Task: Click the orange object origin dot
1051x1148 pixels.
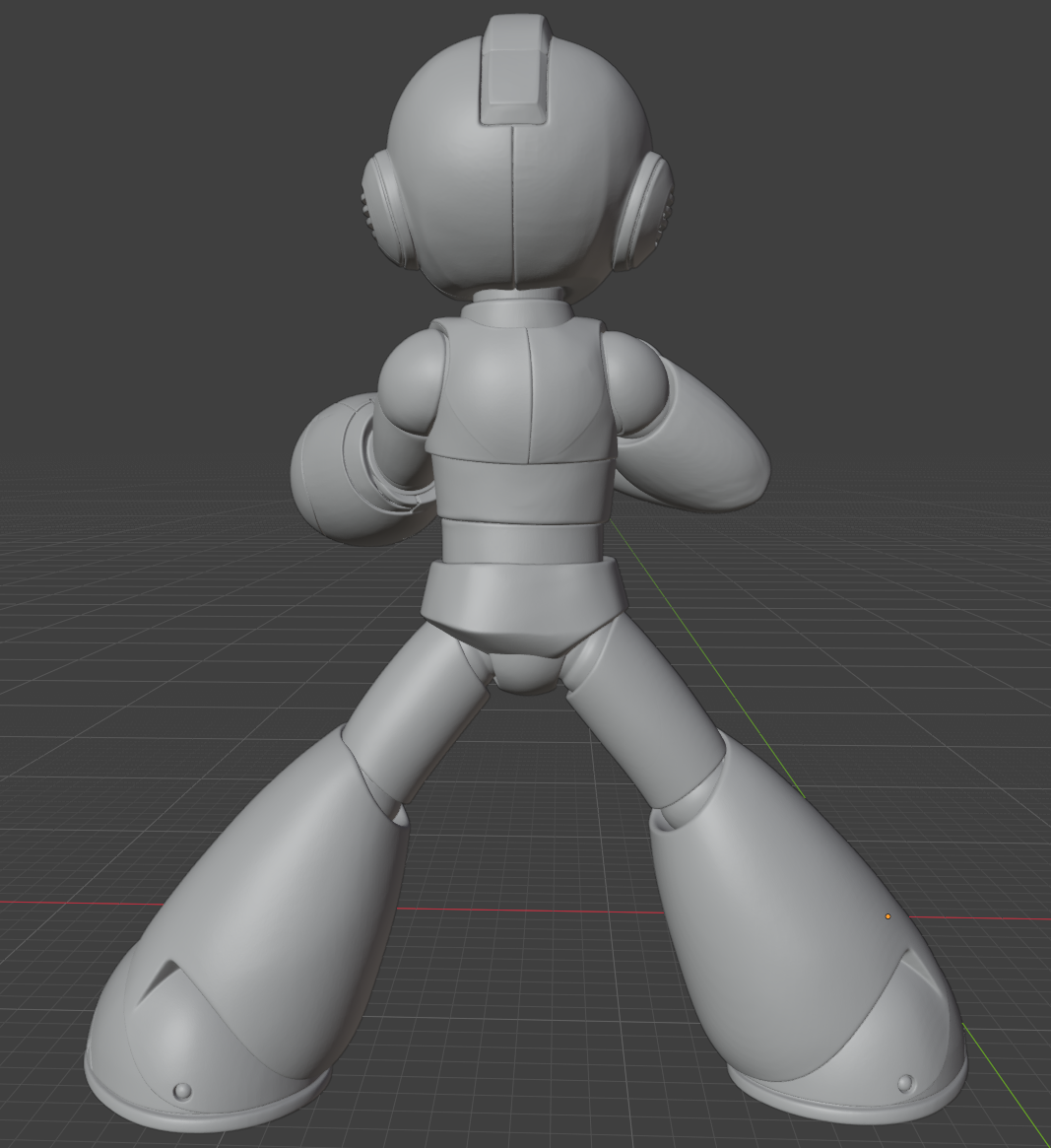Action: click(x=887, y=916)
